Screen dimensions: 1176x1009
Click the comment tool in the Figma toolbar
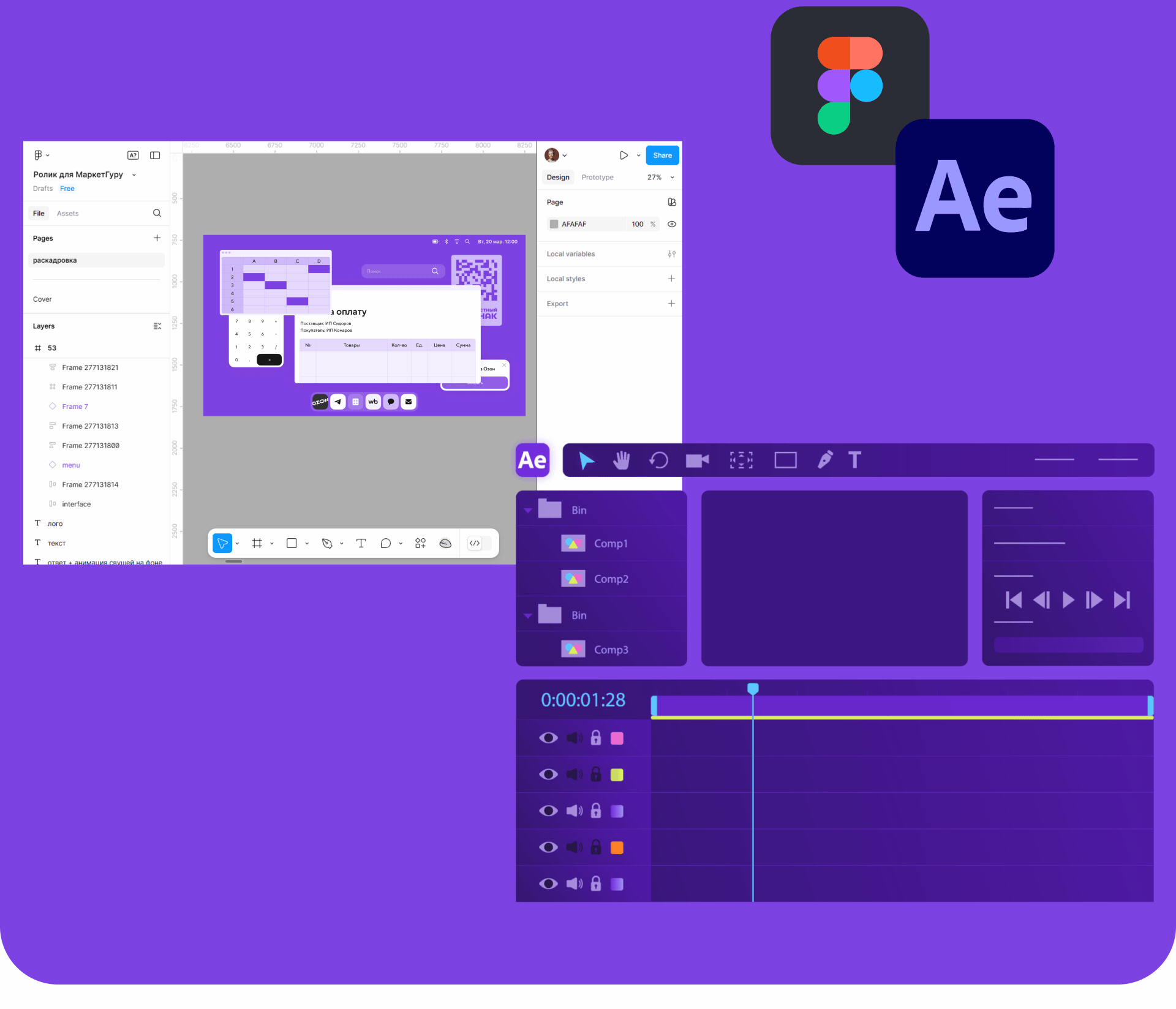(385, 543)
